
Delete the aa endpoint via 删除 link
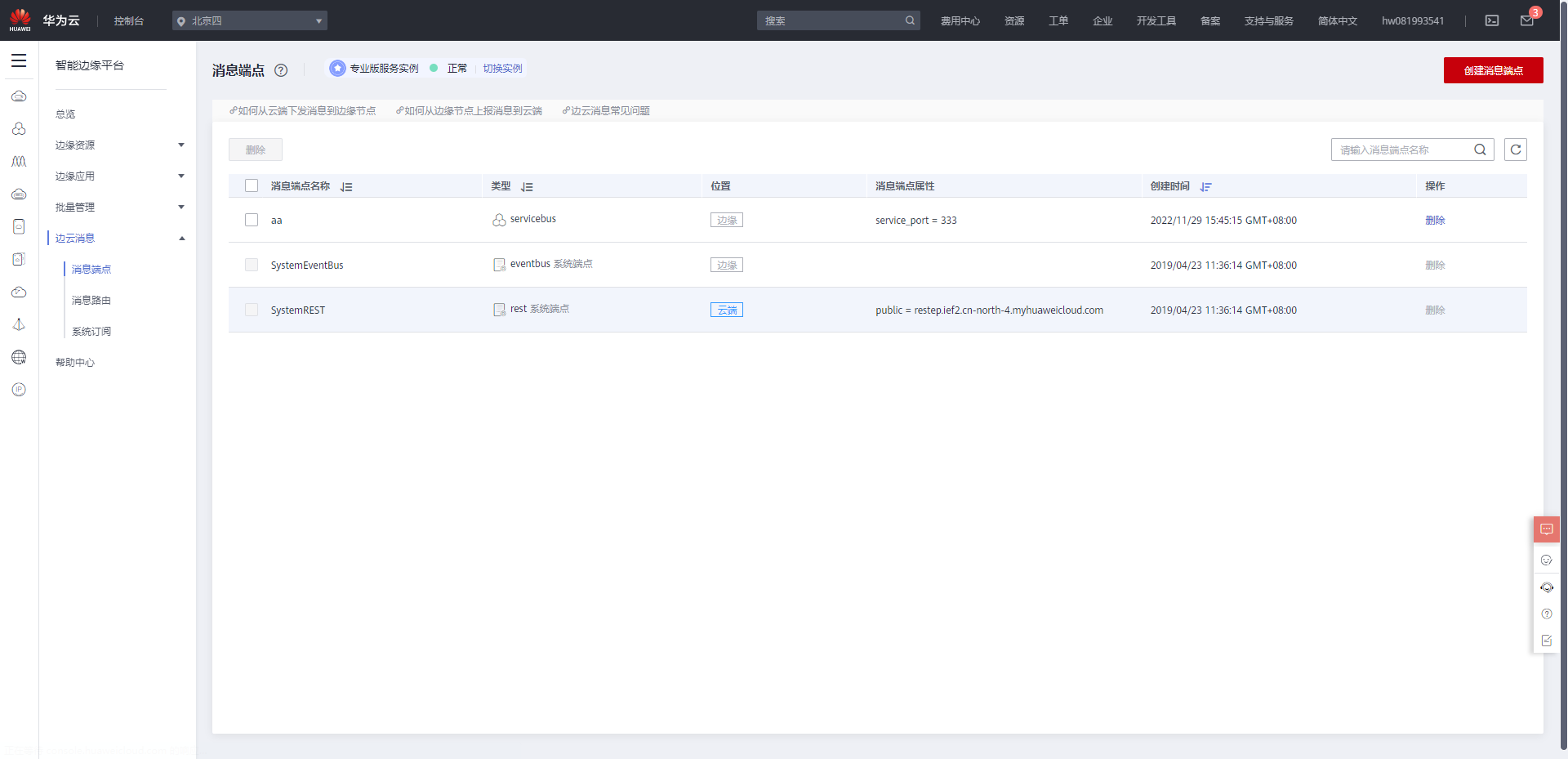point(1435,221)
